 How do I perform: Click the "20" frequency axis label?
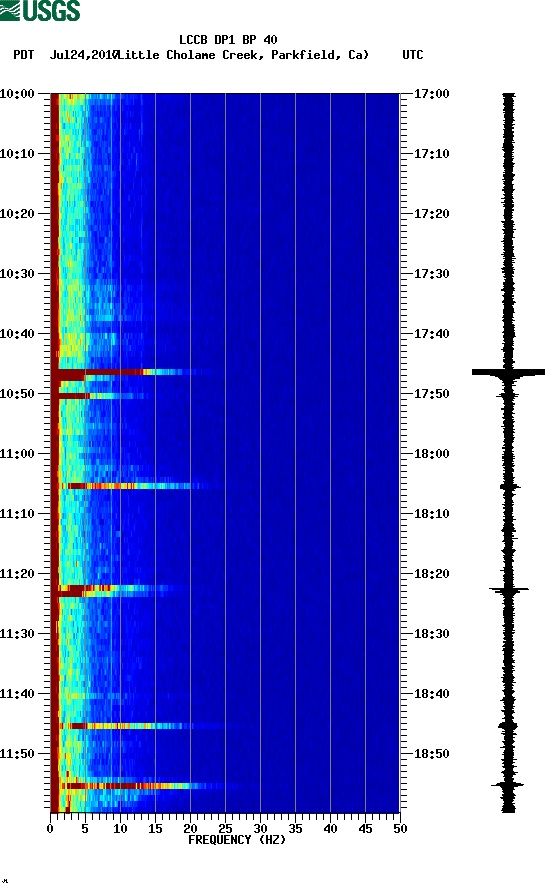(x=190, y=828)
